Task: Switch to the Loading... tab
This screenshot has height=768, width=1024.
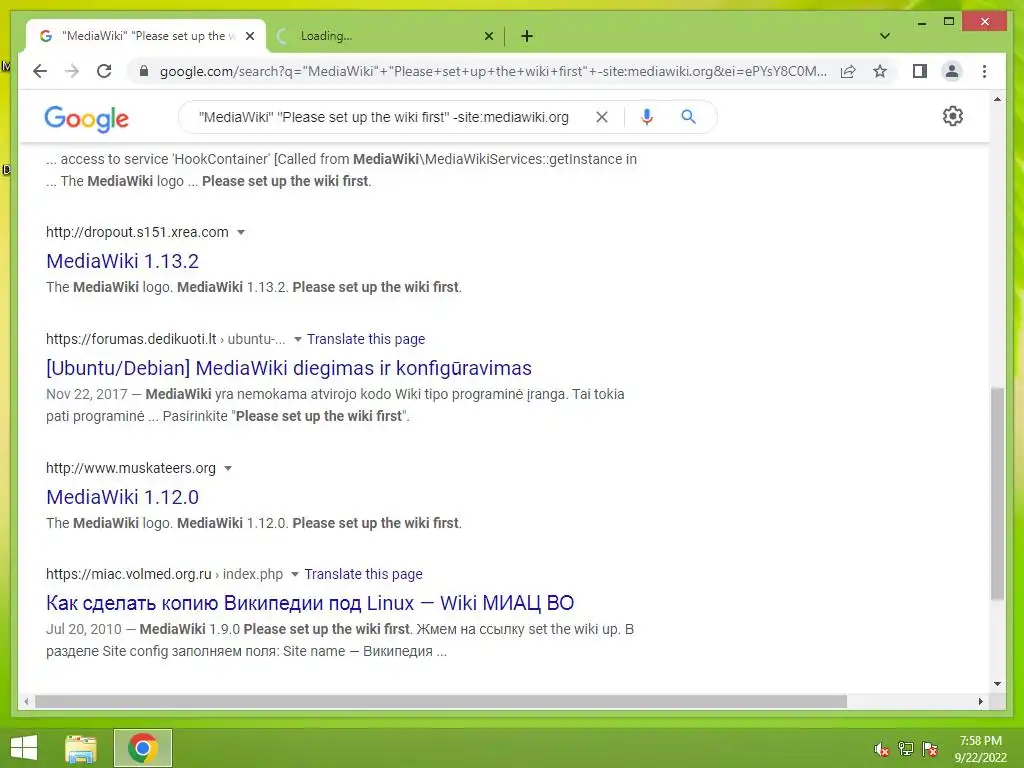Action: [385, 36]
